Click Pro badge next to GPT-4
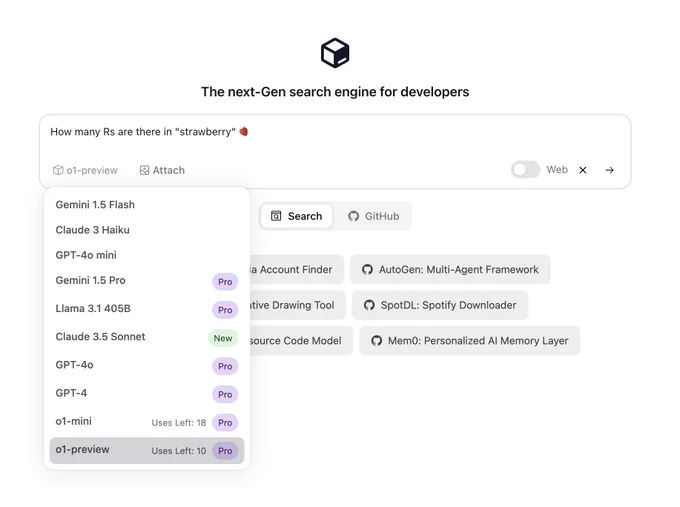 coord(225,395)
